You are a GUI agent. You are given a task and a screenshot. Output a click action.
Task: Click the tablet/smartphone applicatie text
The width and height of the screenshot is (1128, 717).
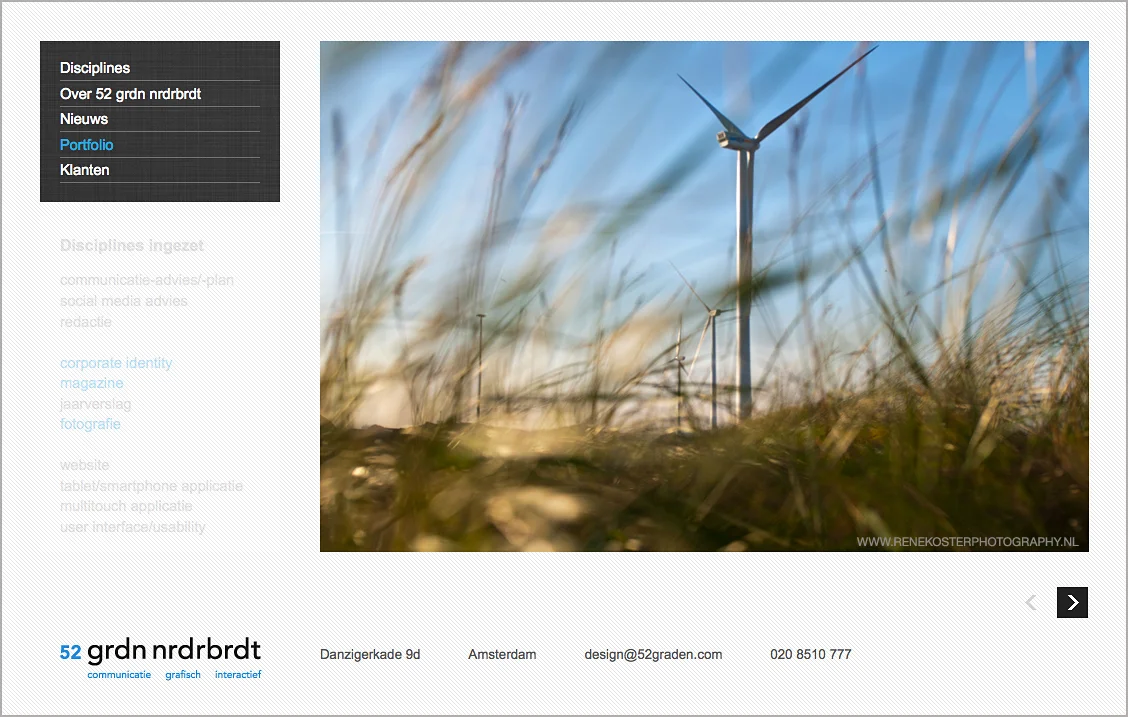click(x=151, y=486)
